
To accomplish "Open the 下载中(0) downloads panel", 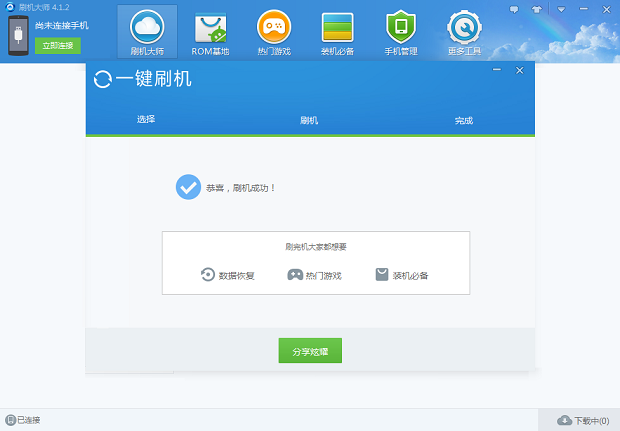I will [x=583, y=421].
